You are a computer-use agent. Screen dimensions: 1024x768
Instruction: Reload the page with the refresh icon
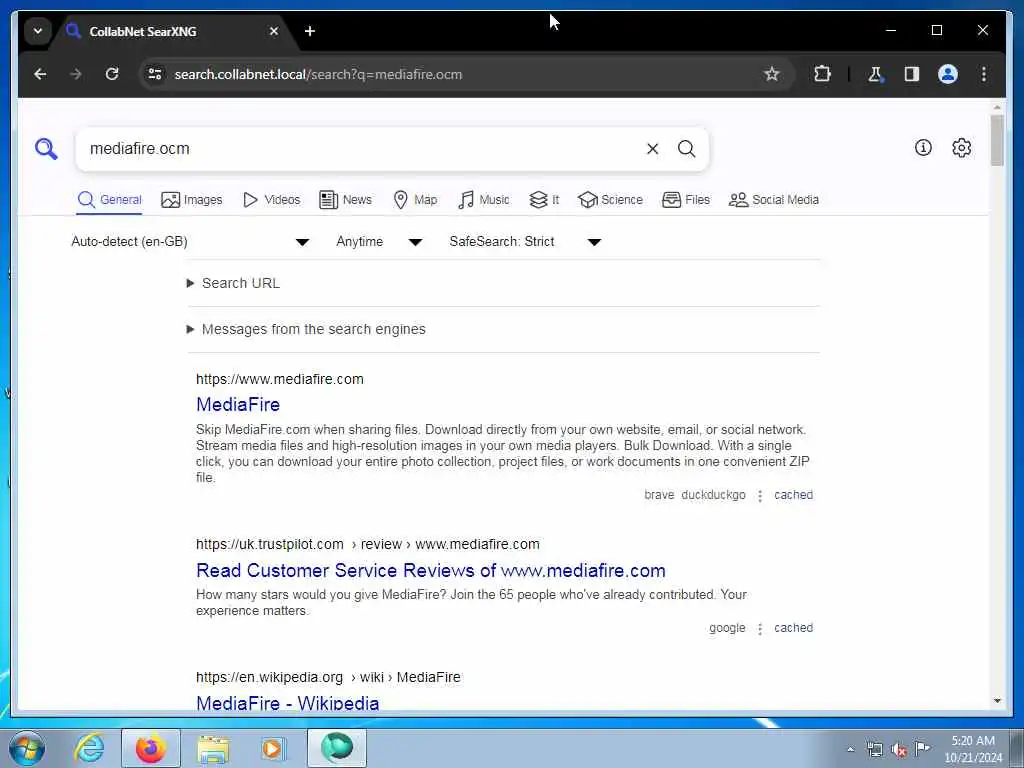[x=112, y=74]
